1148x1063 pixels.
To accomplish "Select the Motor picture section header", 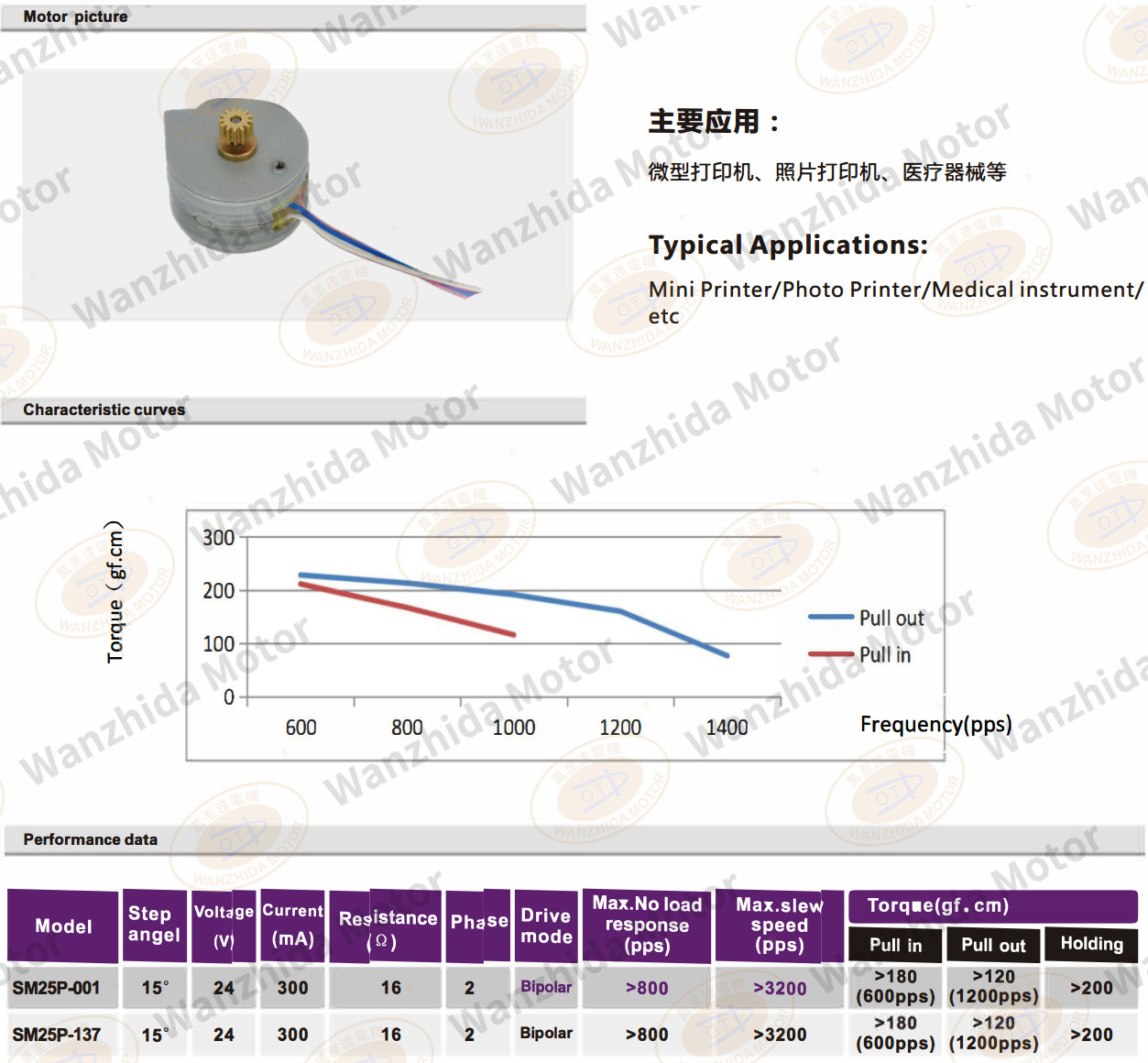I will tap(293, 17).
